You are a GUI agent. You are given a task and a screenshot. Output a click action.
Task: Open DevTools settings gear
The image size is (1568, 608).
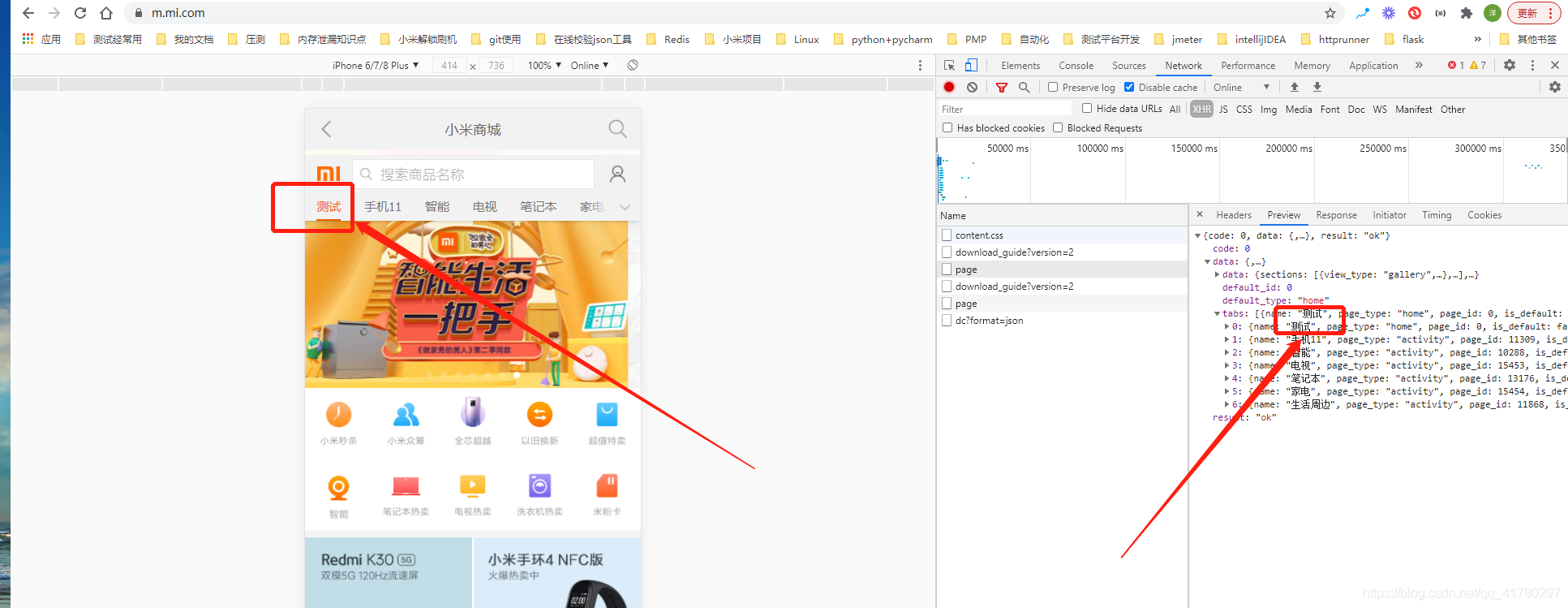tap(1510, 65)
